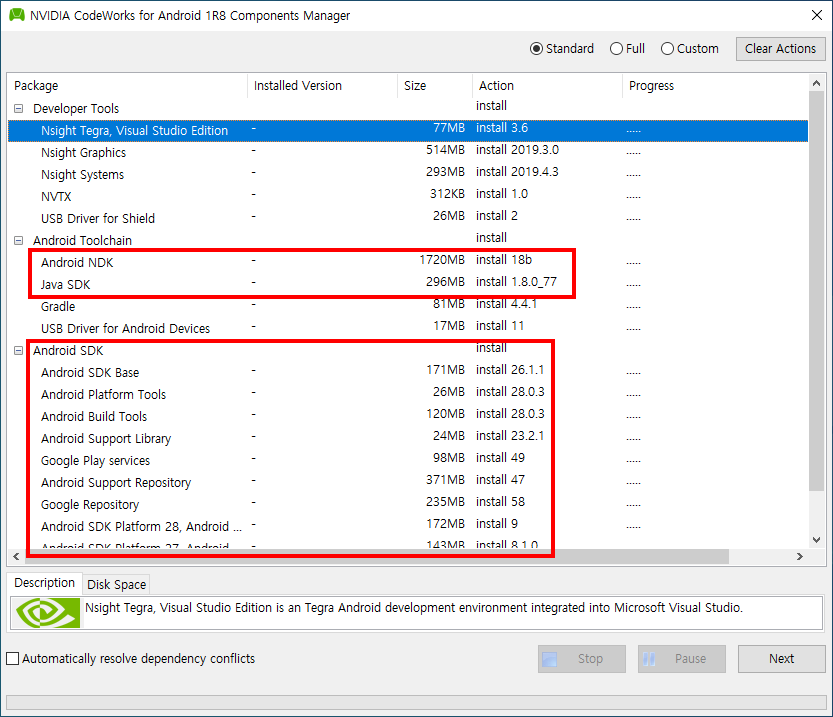The height and width of the screenshot is (717, 833).
Task: Switch to the Disk Space tab
Action: pyautogui.click(x=116, y=584)
